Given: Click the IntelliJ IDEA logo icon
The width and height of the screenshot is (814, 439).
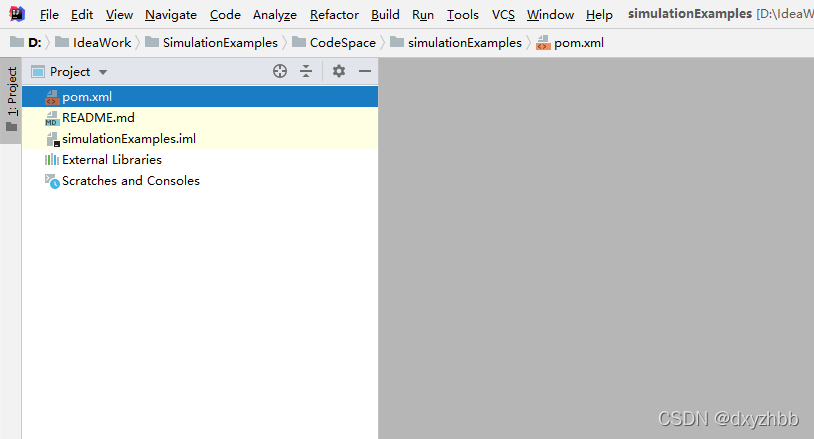Looking at the screenshot, I should click(17, 13).
